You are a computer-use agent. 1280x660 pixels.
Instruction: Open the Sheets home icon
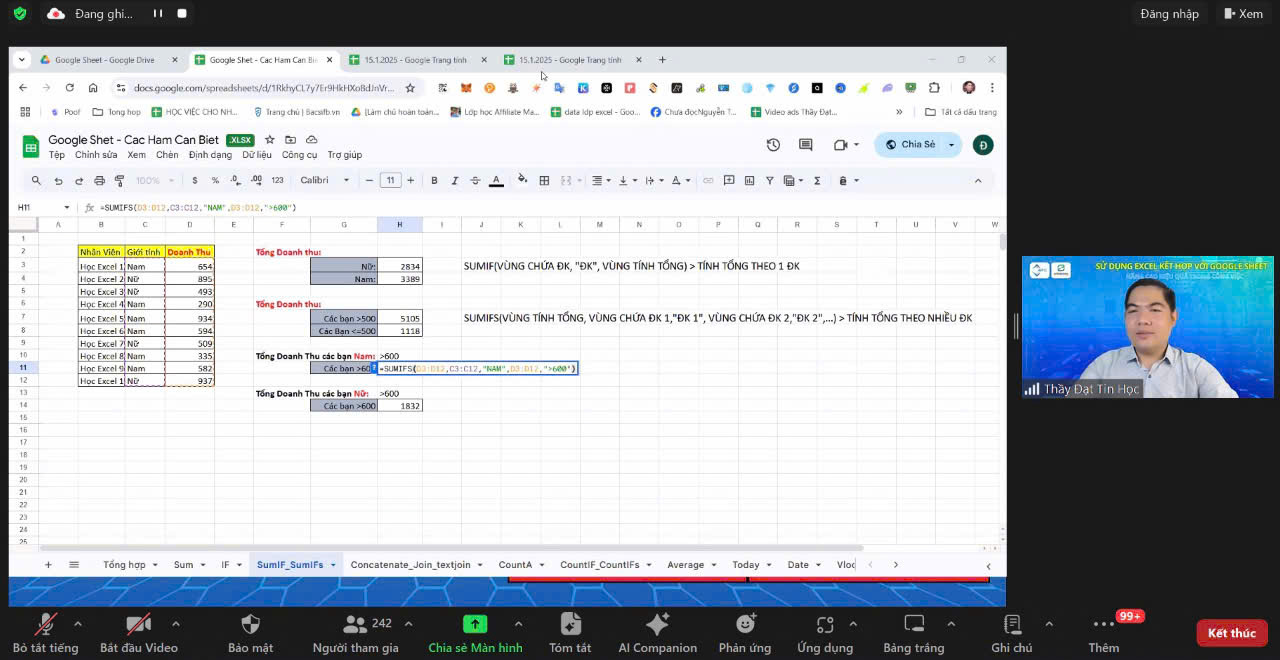click(x=31, y=147)
